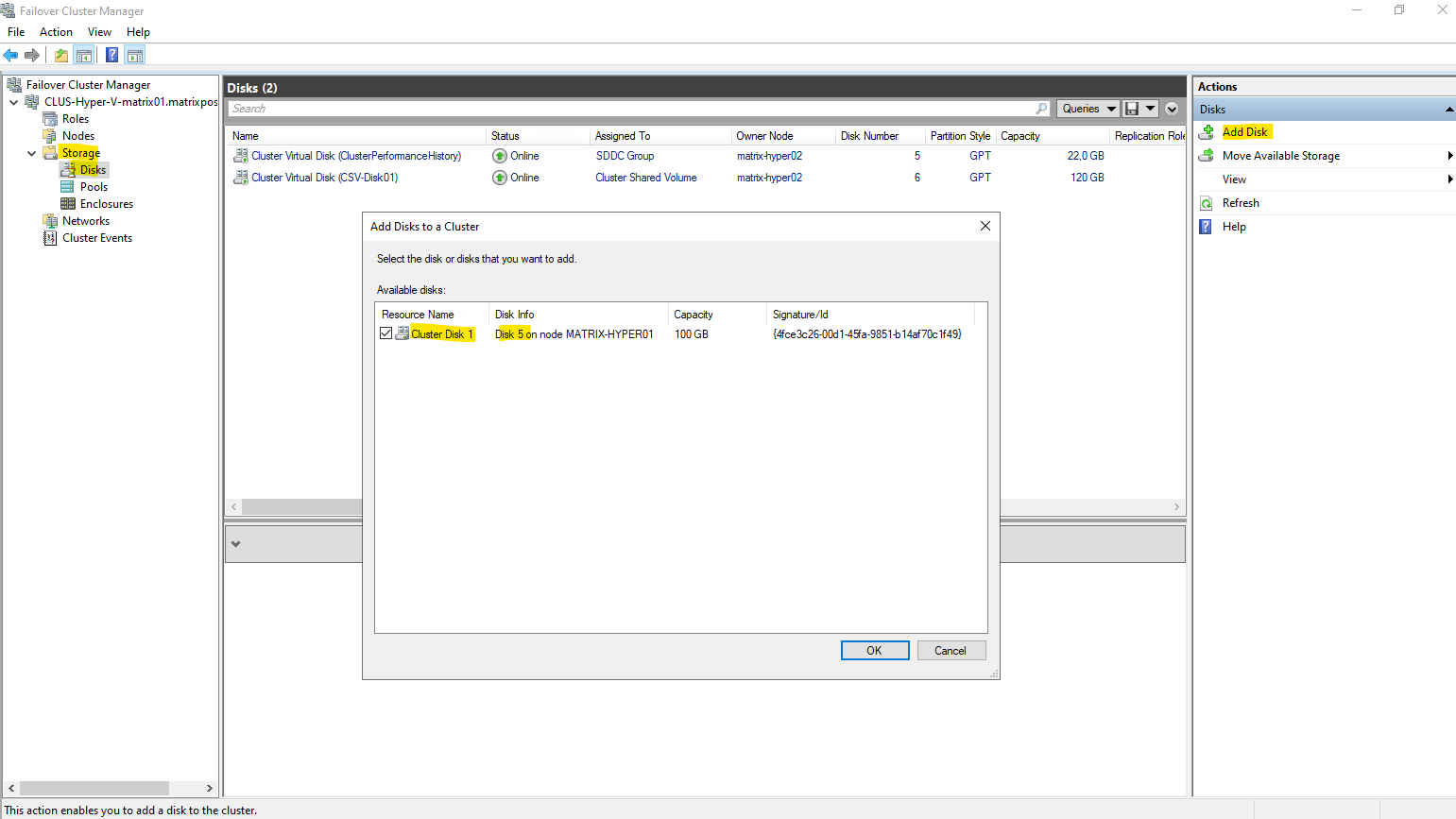Click the Search field above disk list
Viewport: 1456px width, 819px height.
point(633,109)
